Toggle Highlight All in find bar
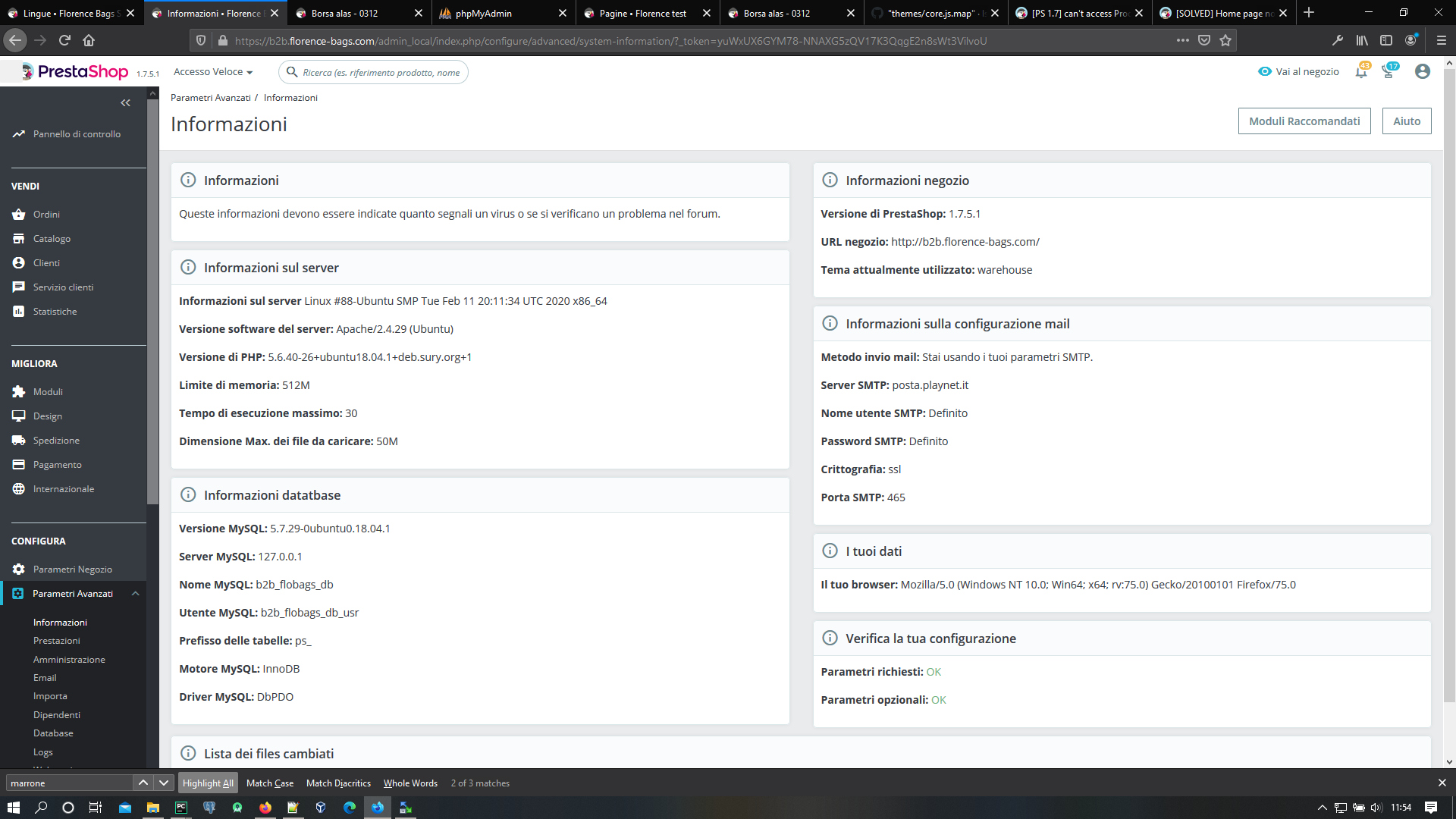The image size is (1456, 819). 208,783
